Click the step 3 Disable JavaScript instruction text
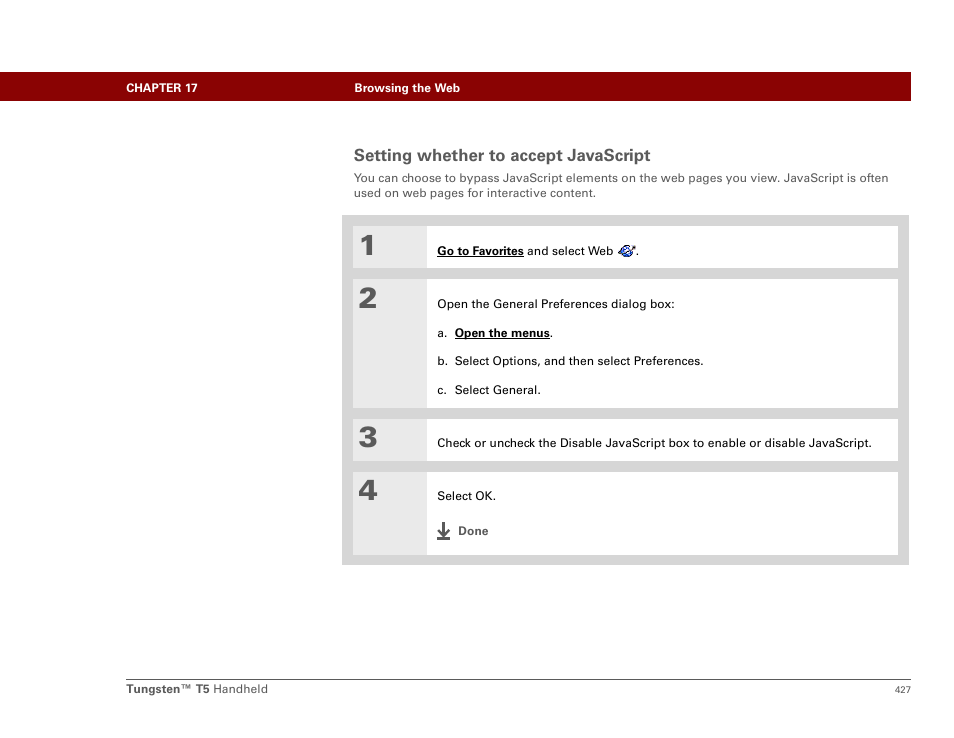Image resolution: width=954 pixels, height=738 pixels. [x=654, y=443]
